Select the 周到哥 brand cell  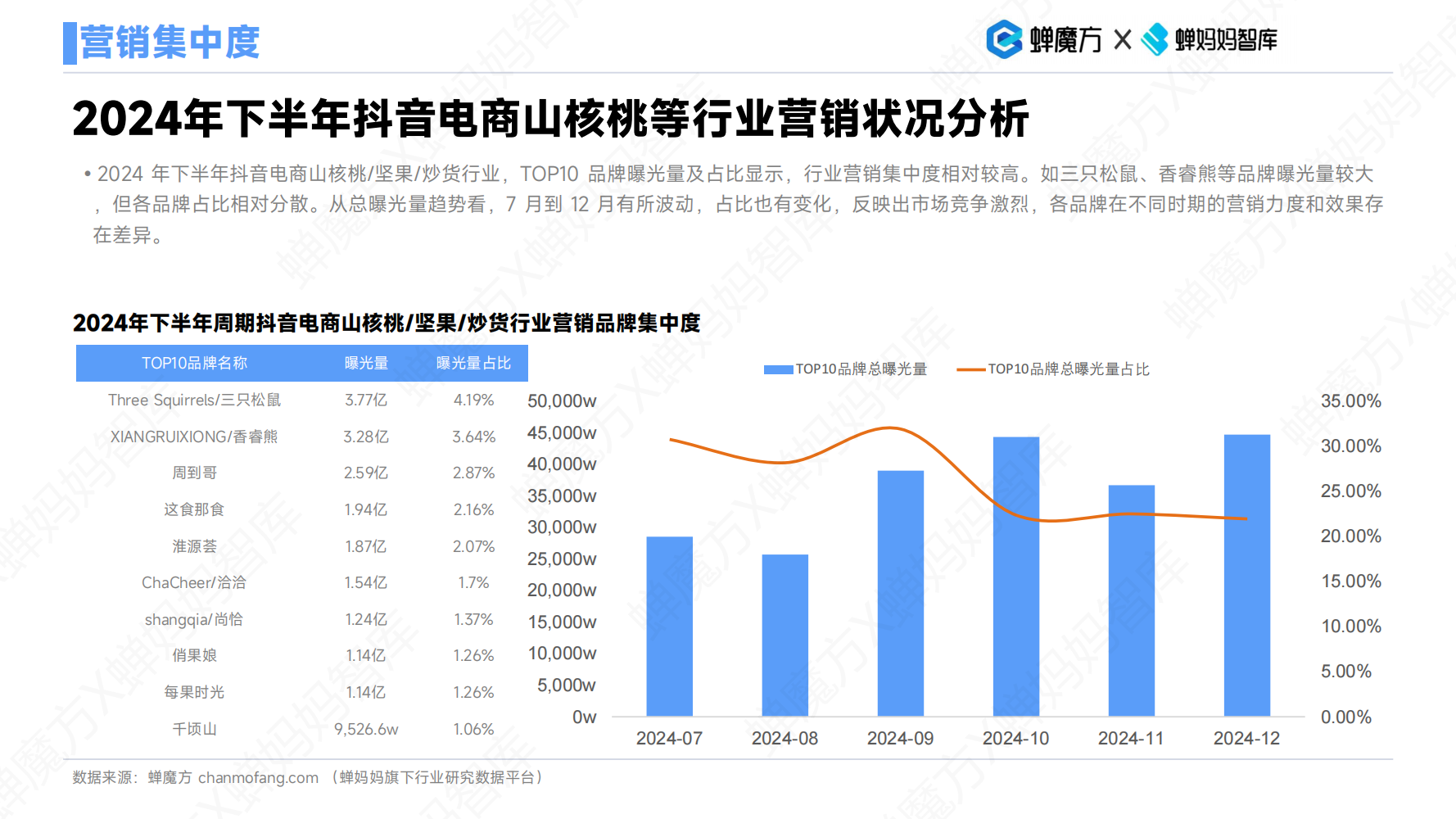click(194, 473)
